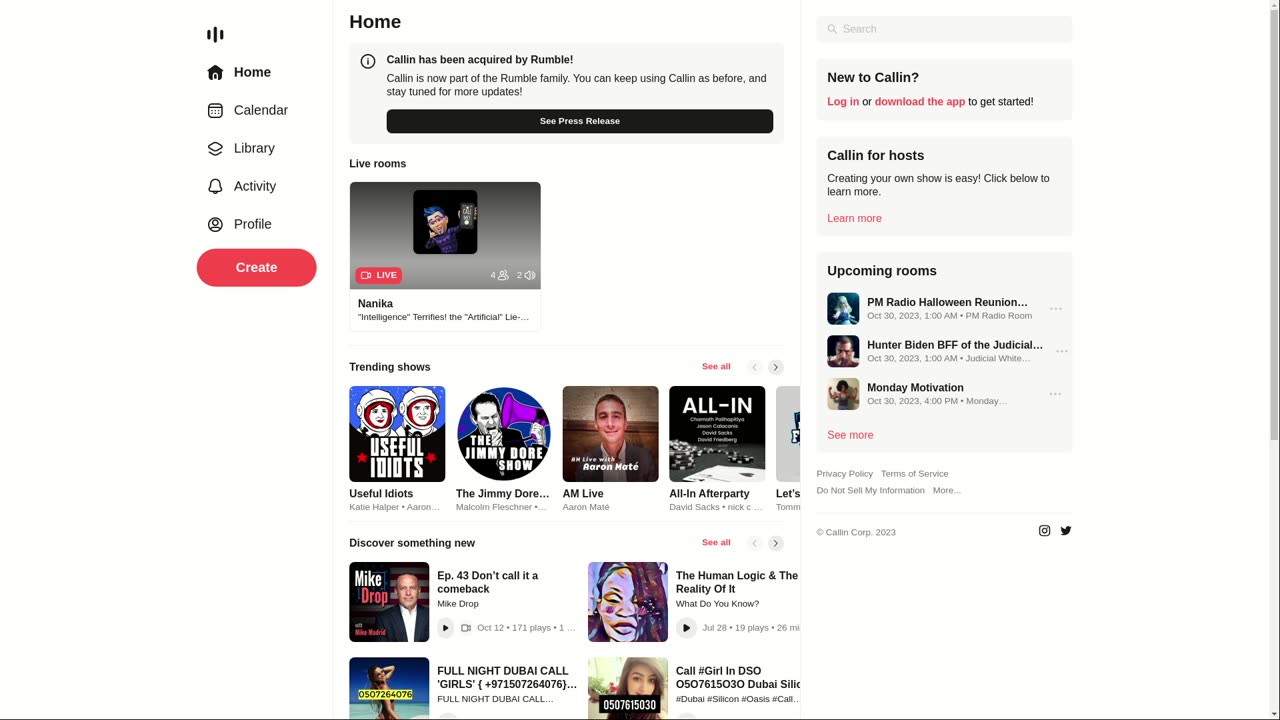Open options for PM Radio Halloween Reunion
1280x720 pixels.
(x=1056, y=309)
